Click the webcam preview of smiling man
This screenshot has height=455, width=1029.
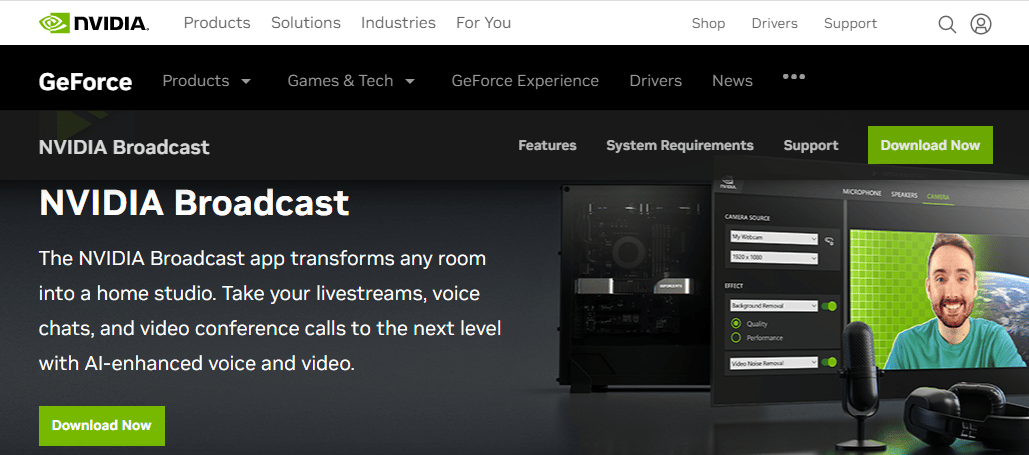pos(938,299)
